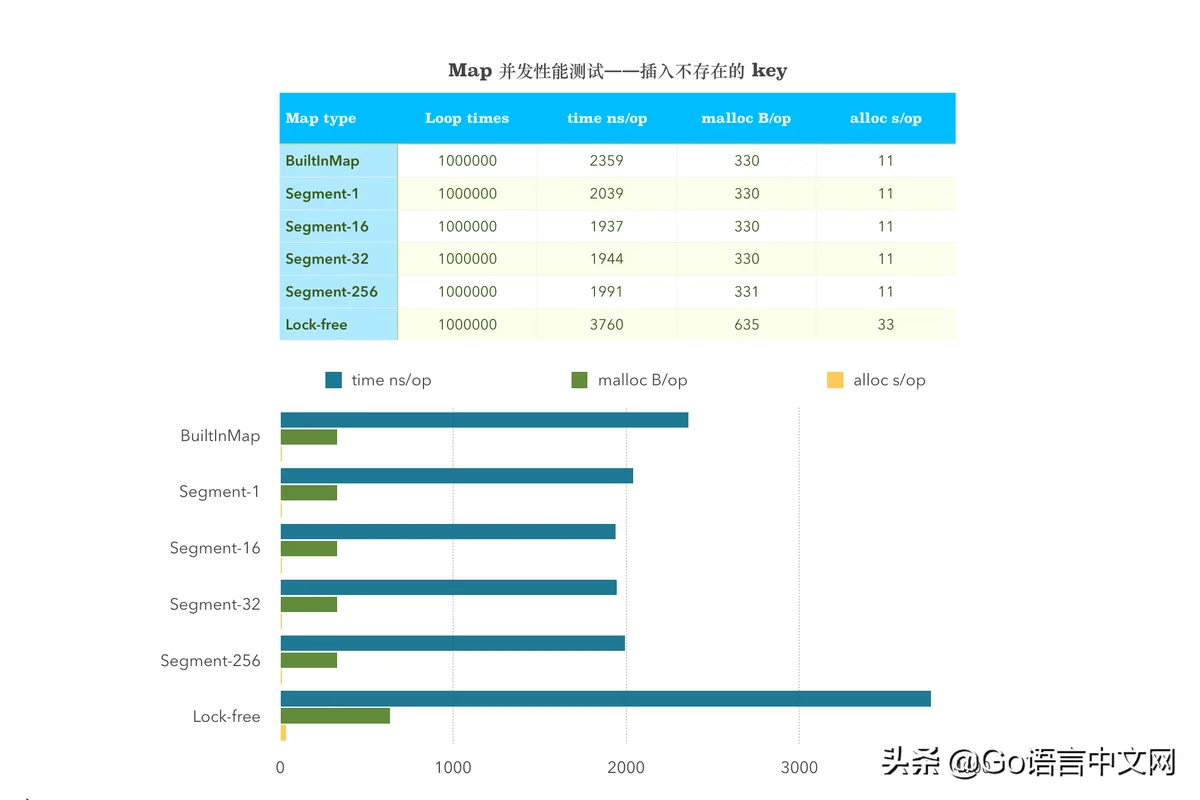1200x800 pixels.
Task: Click the green malloc bar for Lock-free
Action: (335, 716)
